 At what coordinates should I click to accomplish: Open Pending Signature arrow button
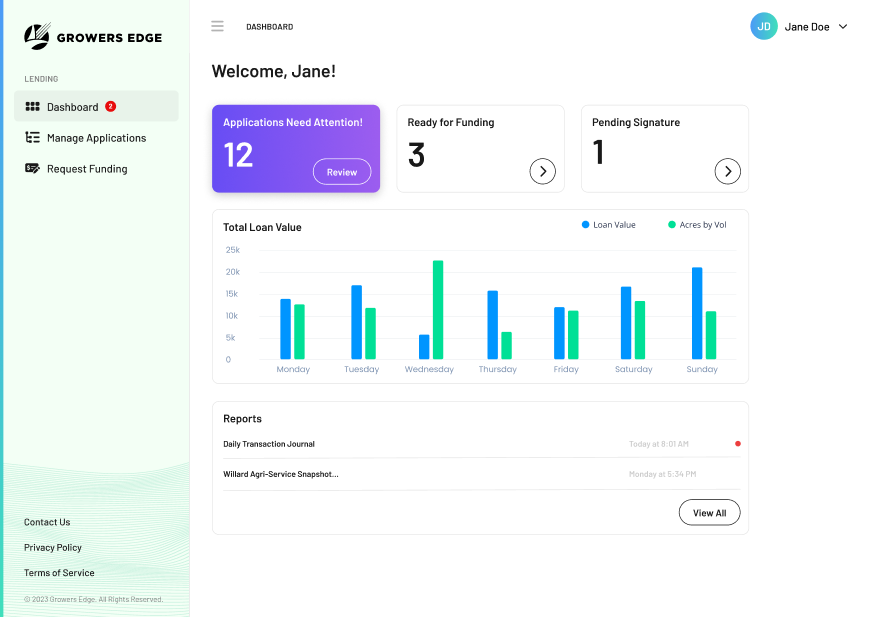[727, 171]
